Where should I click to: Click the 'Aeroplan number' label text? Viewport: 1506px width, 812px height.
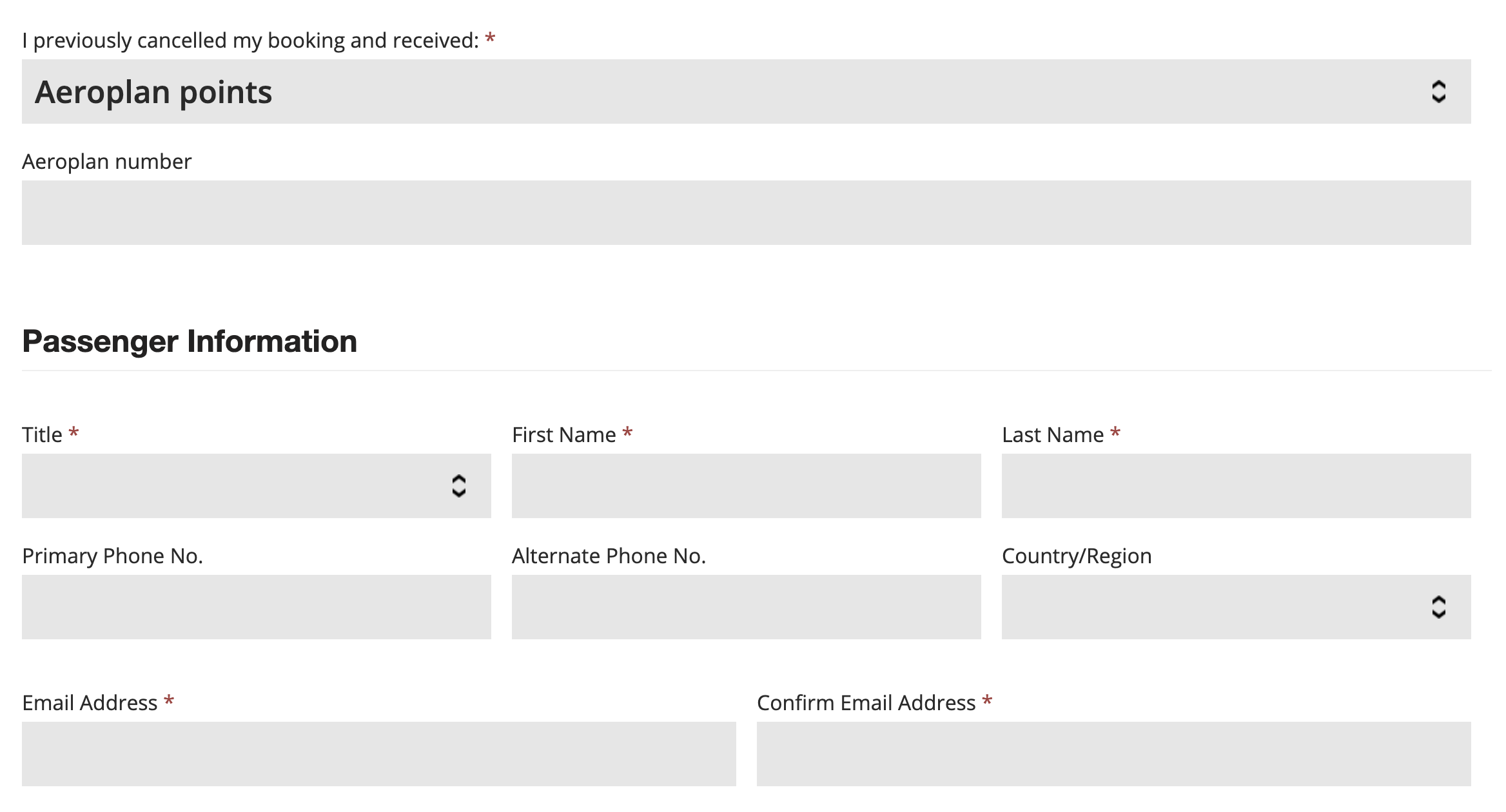(107, 162)
